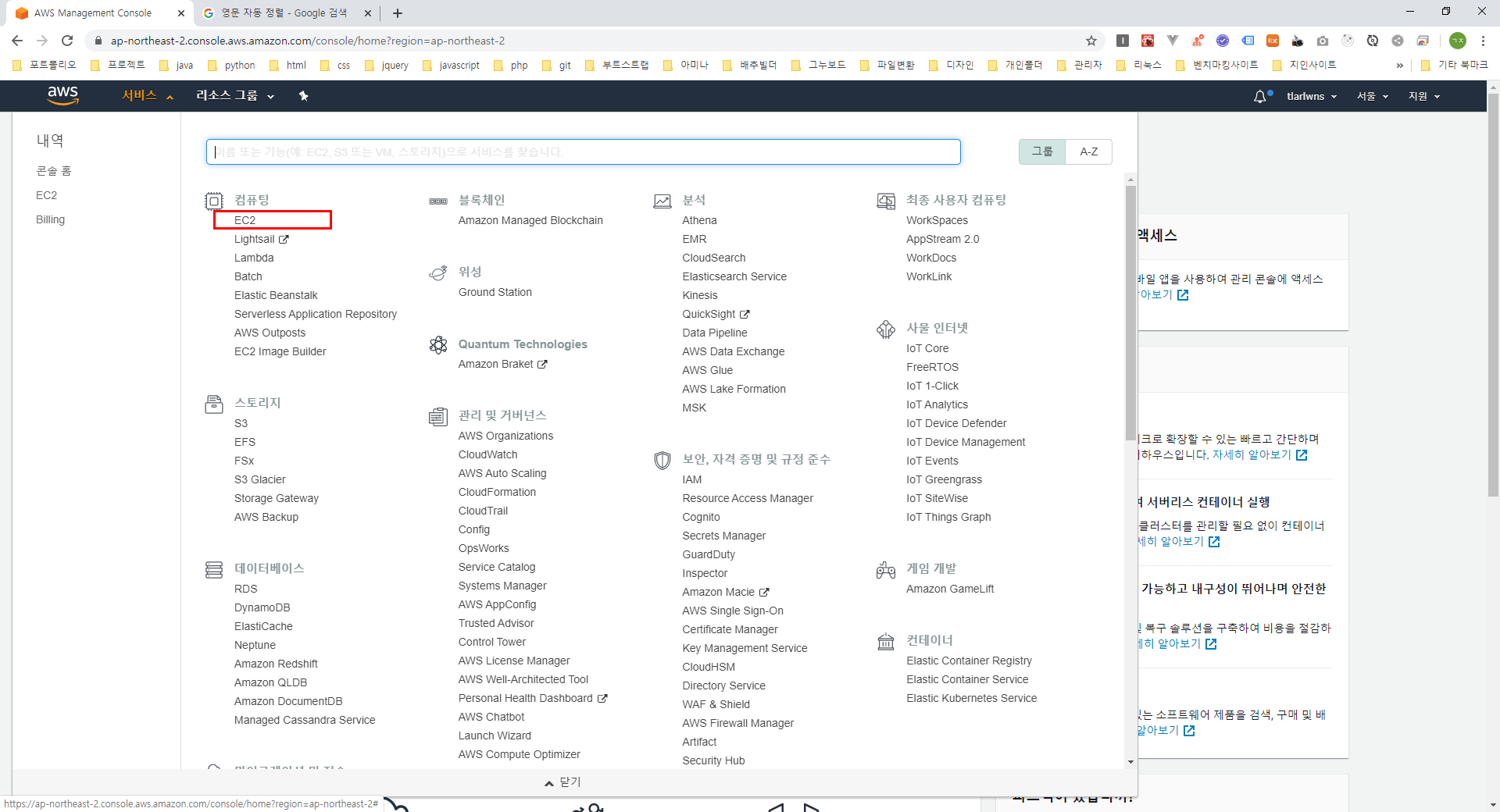Click the 데이터베이스 category icon

[x=214, y=569]
